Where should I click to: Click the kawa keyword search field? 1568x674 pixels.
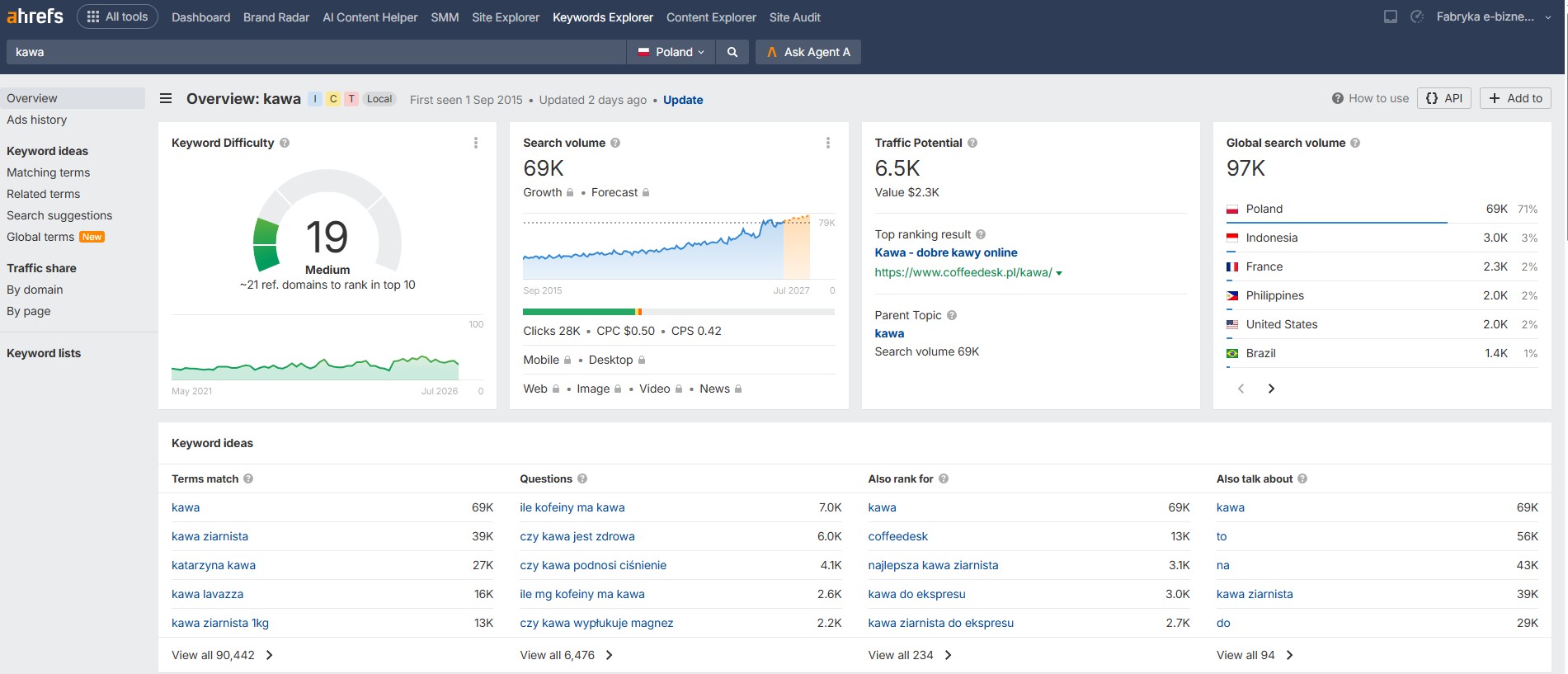[316, 52]
